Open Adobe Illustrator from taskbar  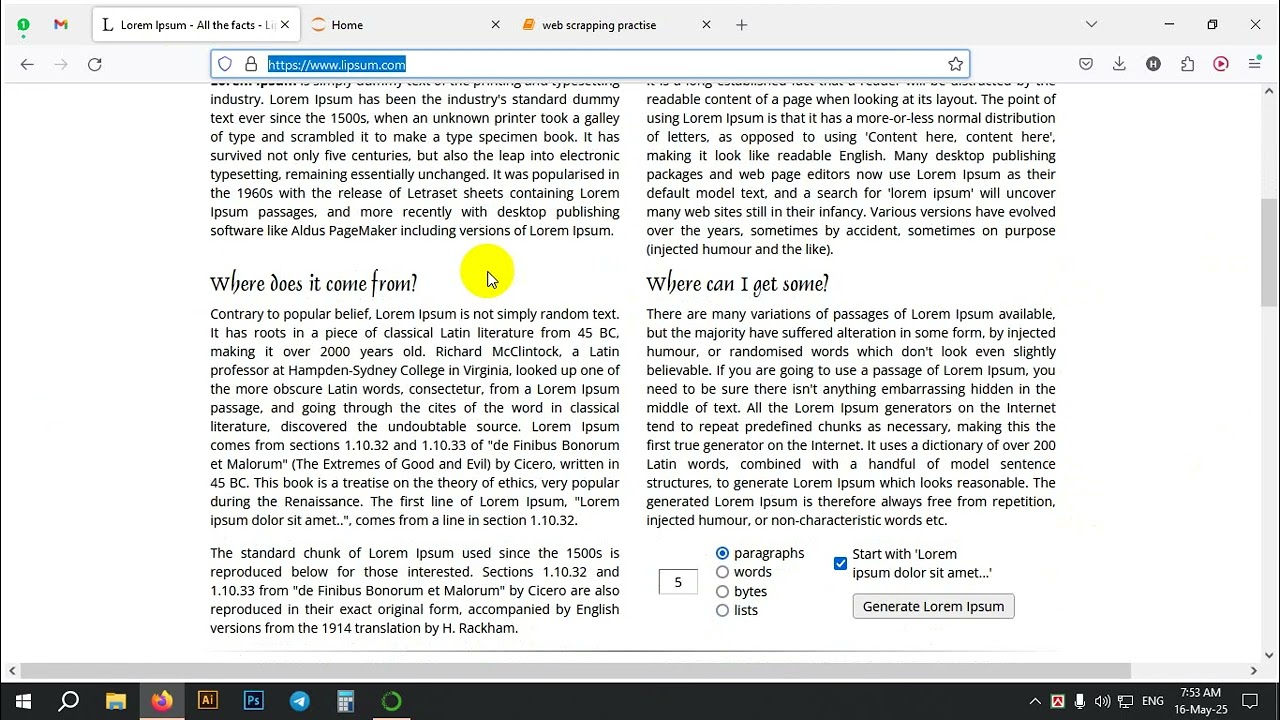tap(207, 701)
